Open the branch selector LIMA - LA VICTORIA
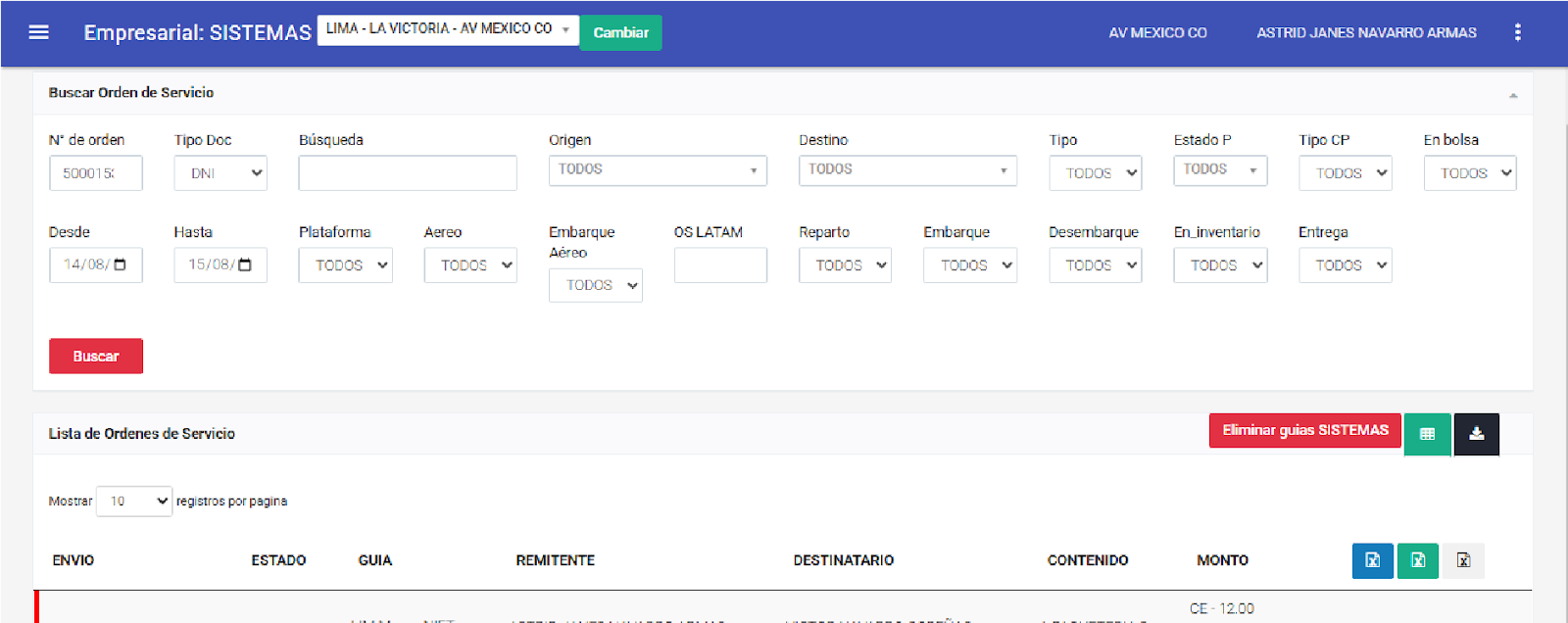 click(448, 29)
